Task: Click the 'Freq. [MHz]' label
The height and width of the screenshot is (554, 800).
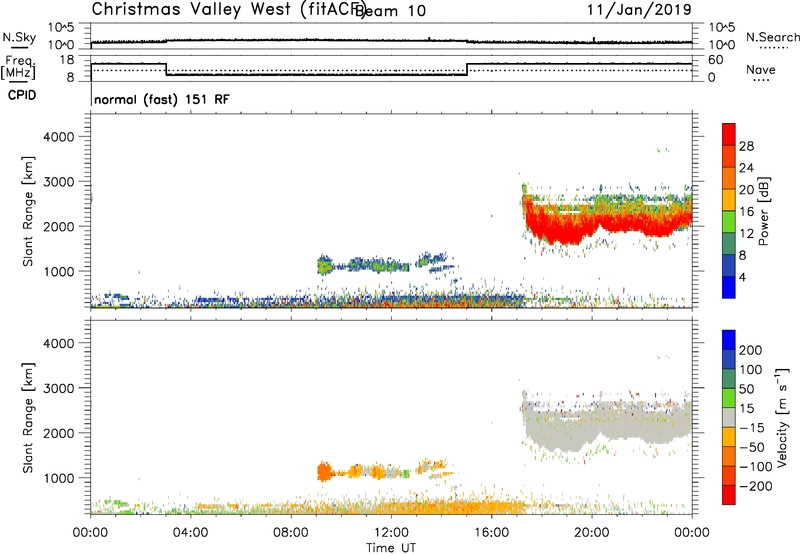Action: click(18, 67)
